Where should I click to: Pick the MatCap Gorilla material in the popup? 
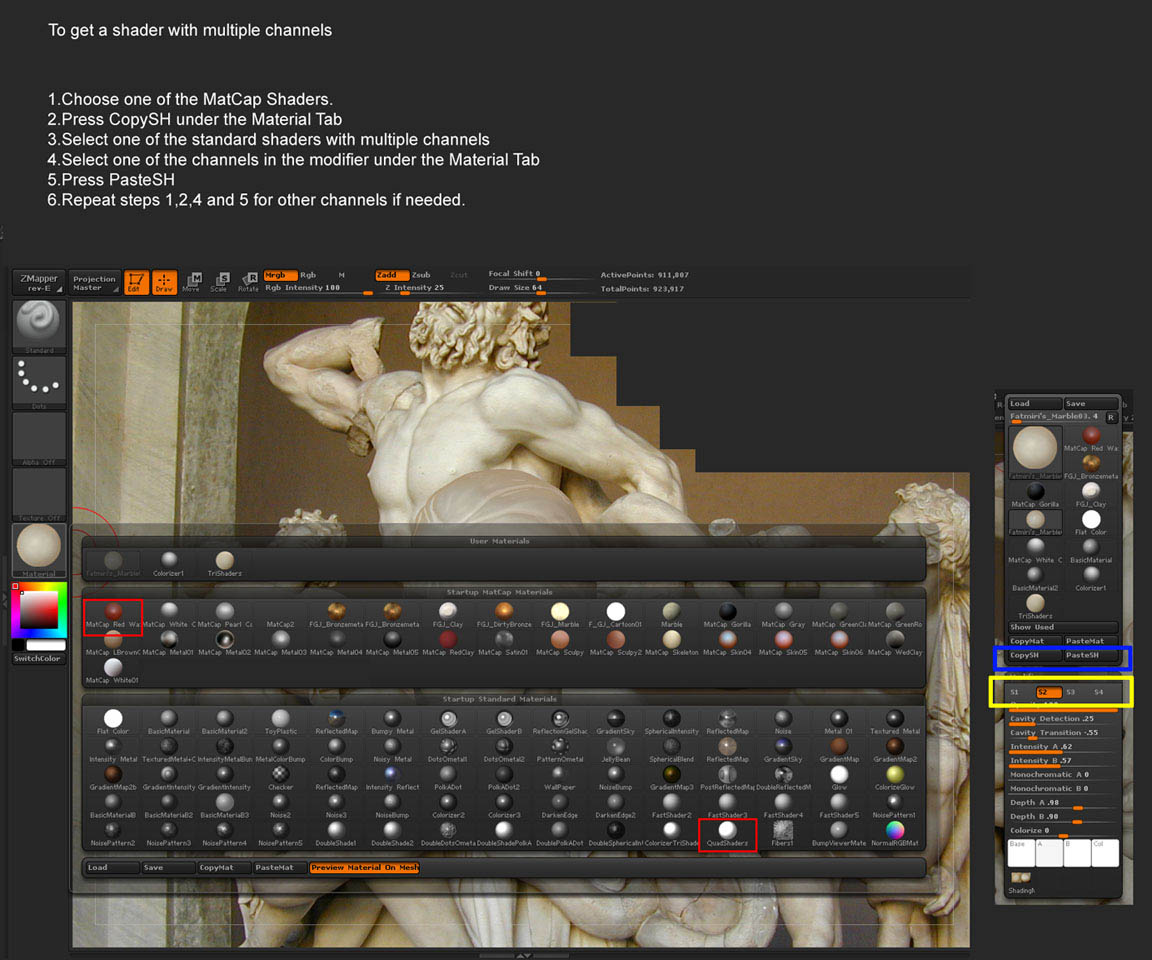pyautogui.click(x=727, y=616)
